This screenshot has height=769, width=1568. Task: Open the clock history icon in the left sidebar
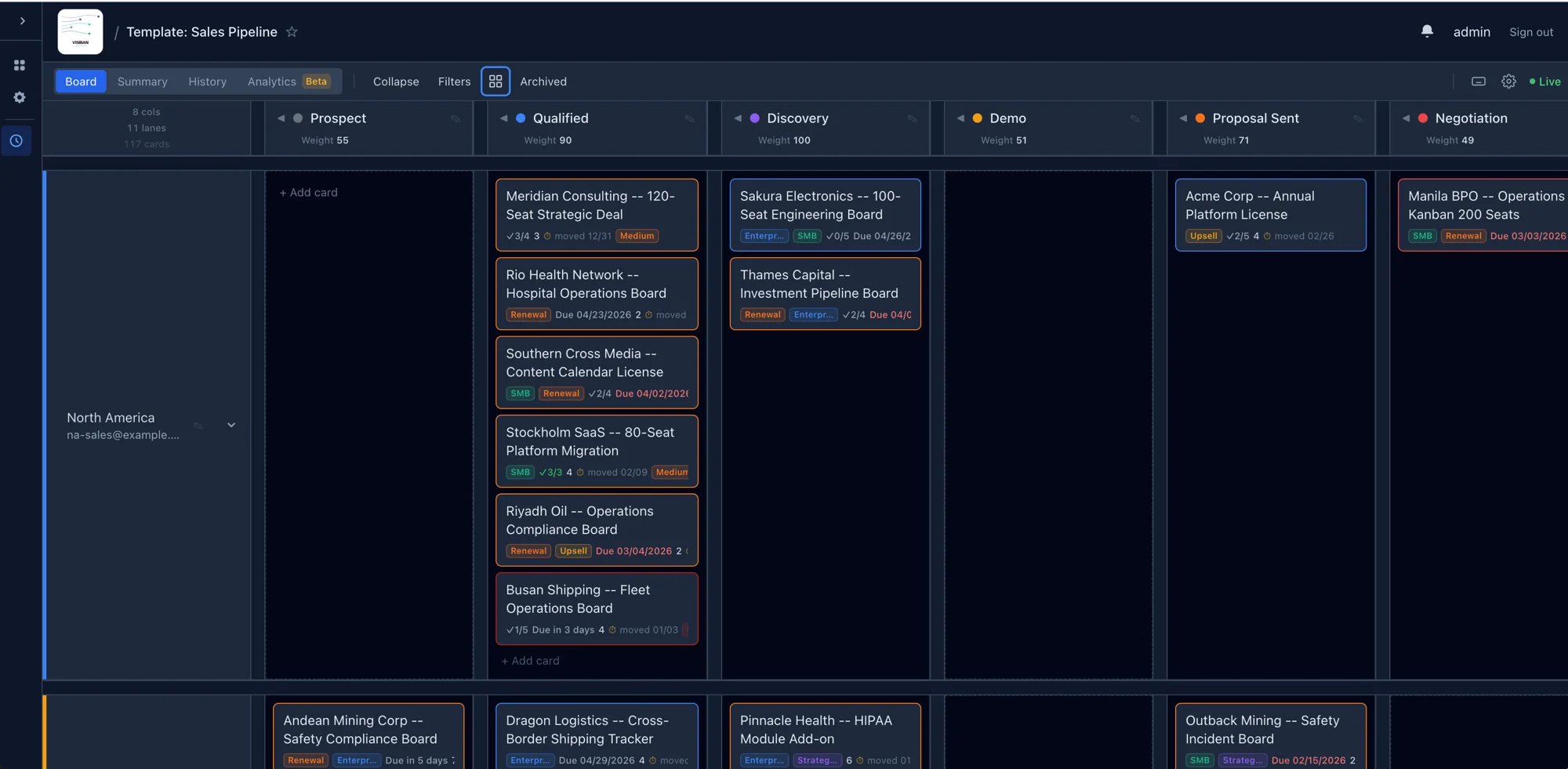[16, 140]
